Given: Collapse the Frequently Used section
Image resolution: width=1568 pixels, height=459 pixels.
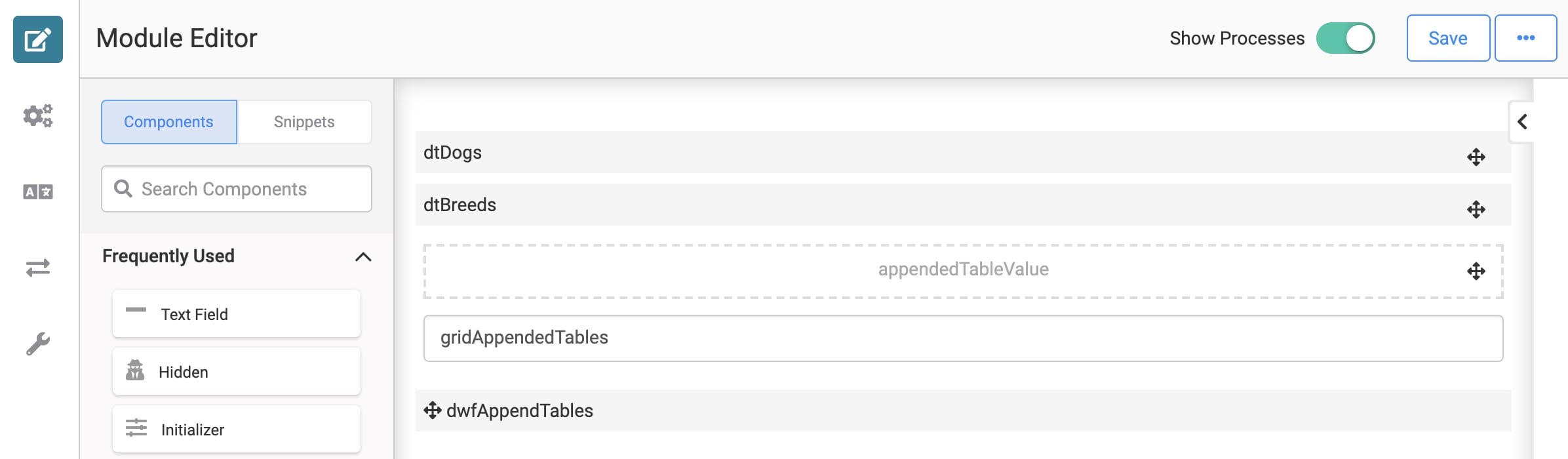Looking at the screenshot, I should pos(363,256).
